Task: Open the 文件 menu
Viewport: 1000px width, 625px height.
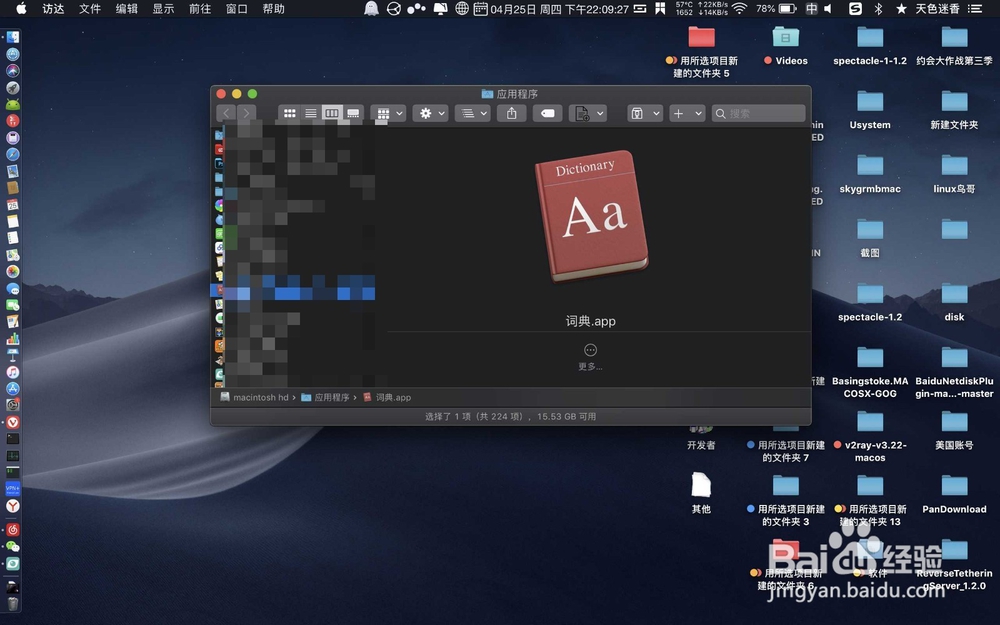Action: coord(90,9)
